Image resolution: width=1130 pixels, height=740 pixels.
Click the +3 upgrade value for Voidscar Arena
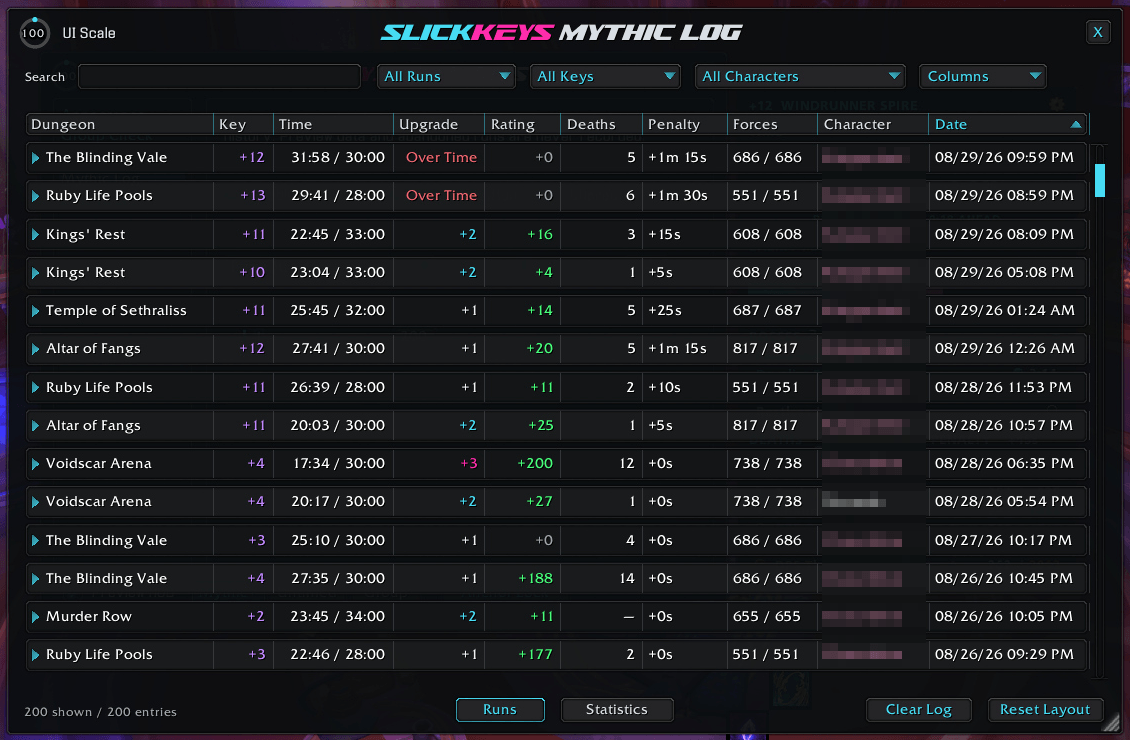pyautogui.click(x=469, y=464)
